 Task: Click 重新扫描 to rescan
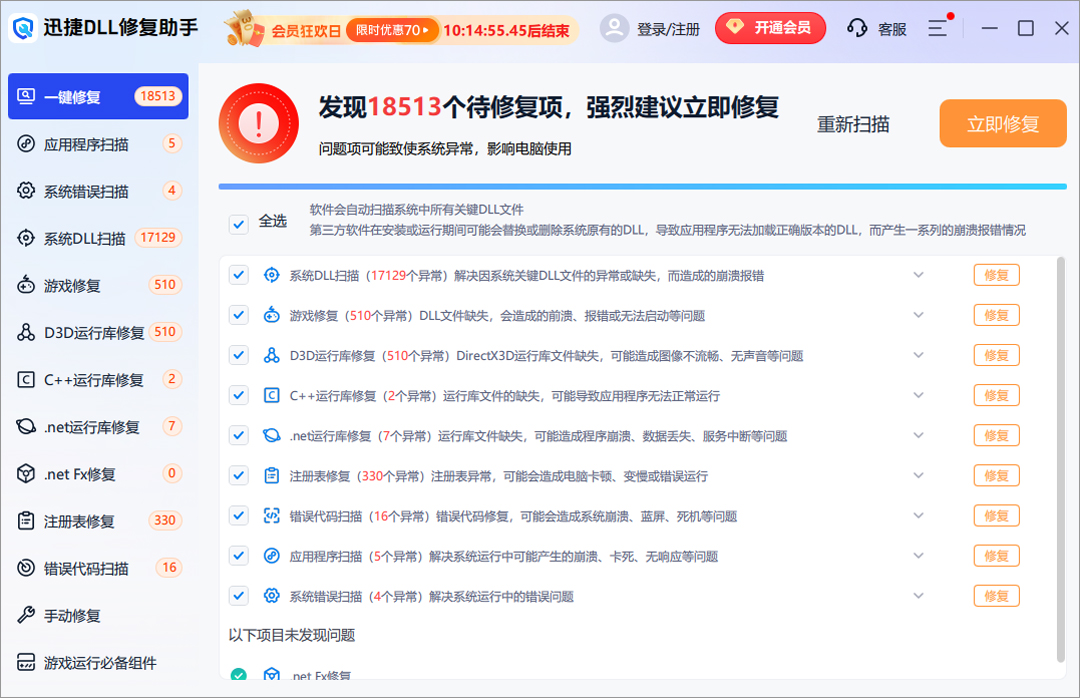coord(852,123)
